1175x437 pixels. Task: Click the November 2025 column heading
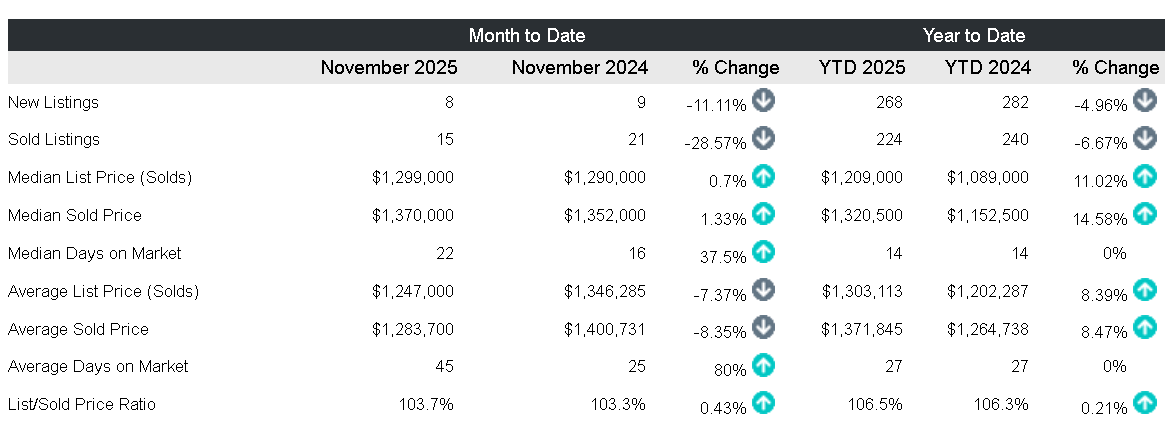coord(389,68)
